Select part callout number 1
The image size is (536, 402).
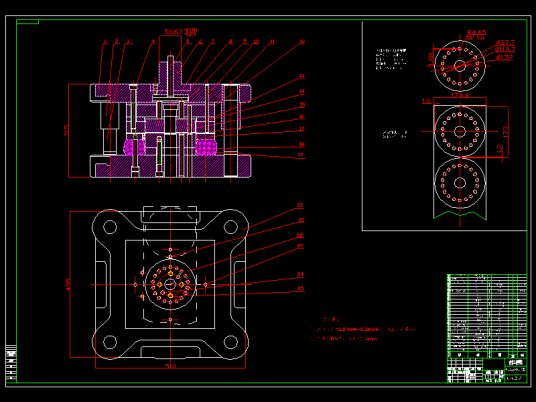click(x=105, y=42)
